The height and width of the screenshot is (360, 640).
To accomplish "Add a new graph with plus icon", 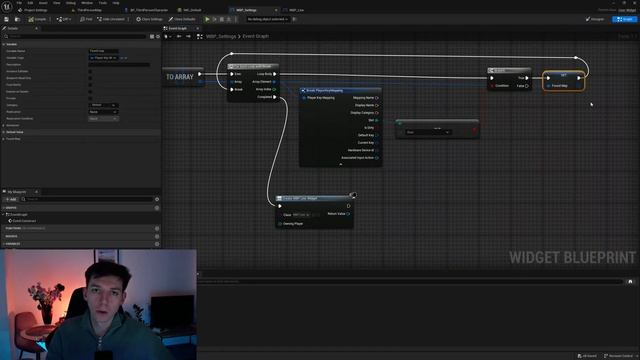I will click(157, 208).
